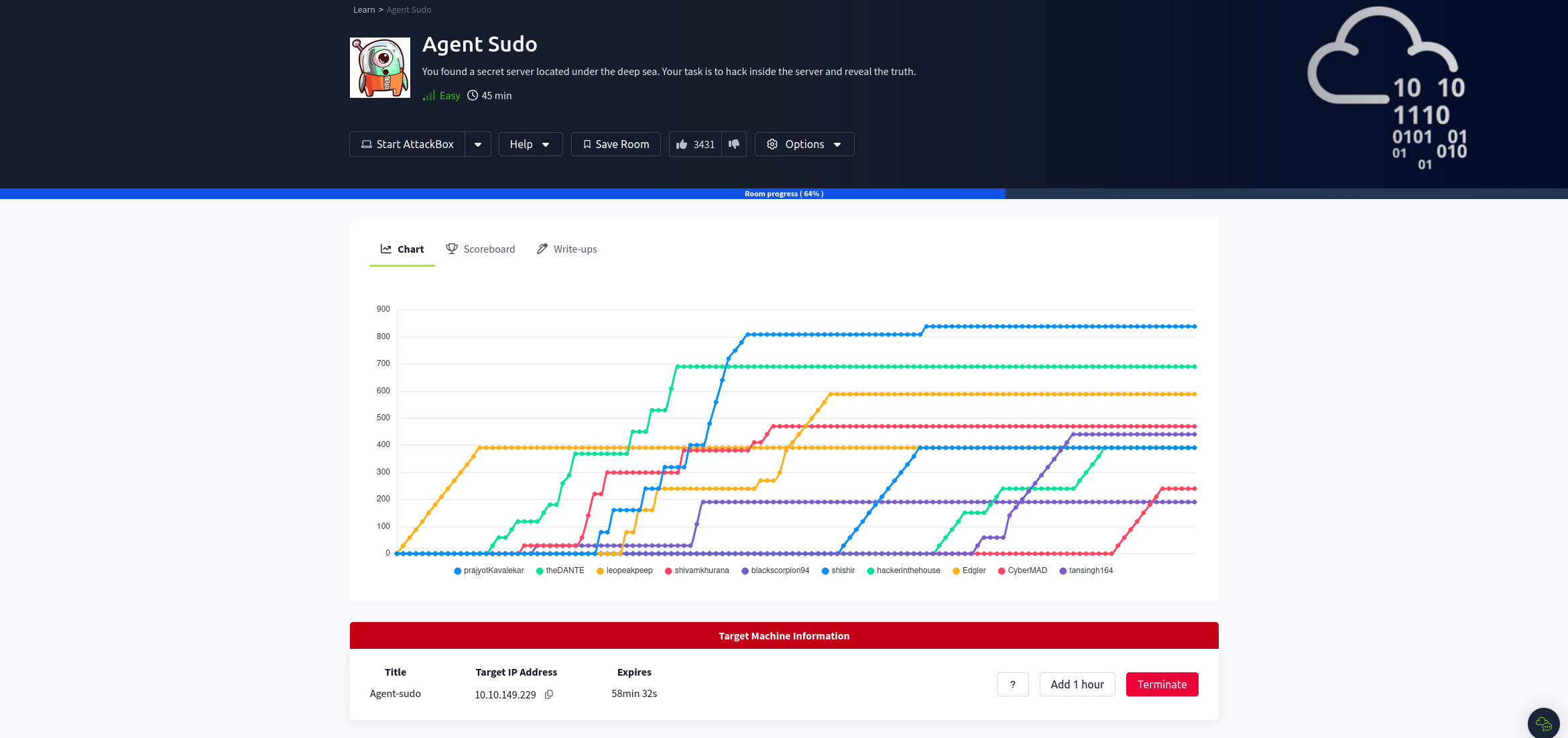The width and height of the screenshot is (1568, 738).
Task: Open the Options dropdown menu
Action: coord(804,144)
